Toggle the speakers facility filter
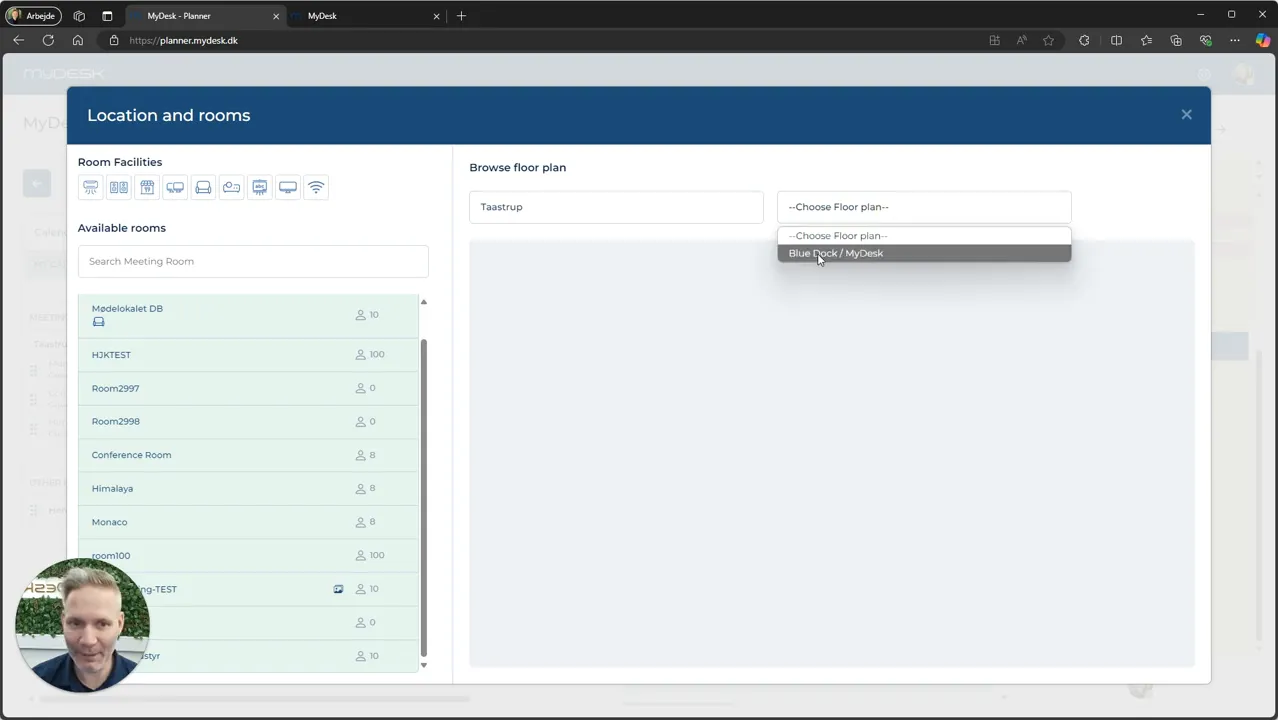This screenshot has height=720, width=1278. coord(119,187)
